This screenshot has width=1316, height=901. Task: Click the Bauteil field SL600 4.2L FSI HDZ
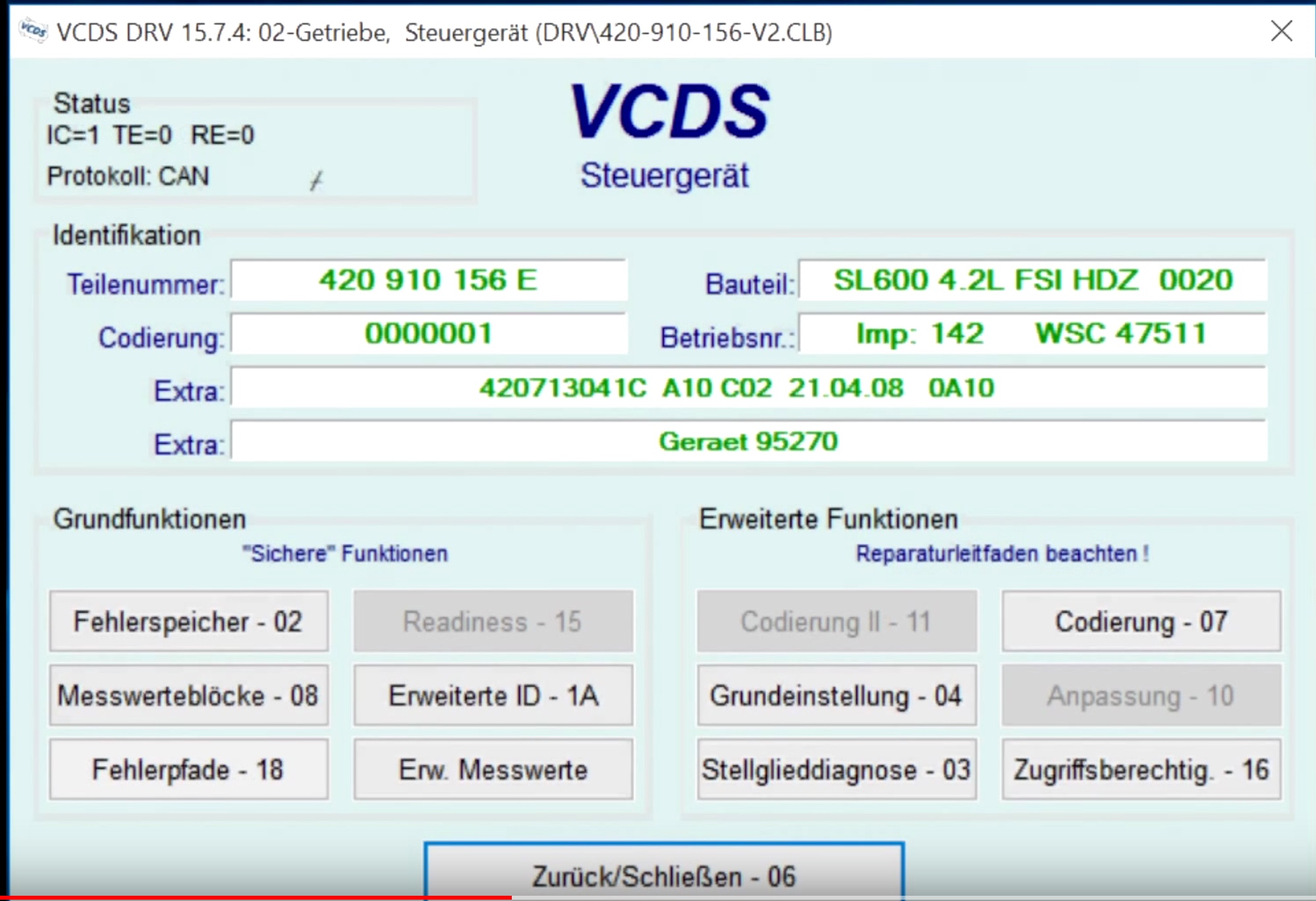[1032, 280]
